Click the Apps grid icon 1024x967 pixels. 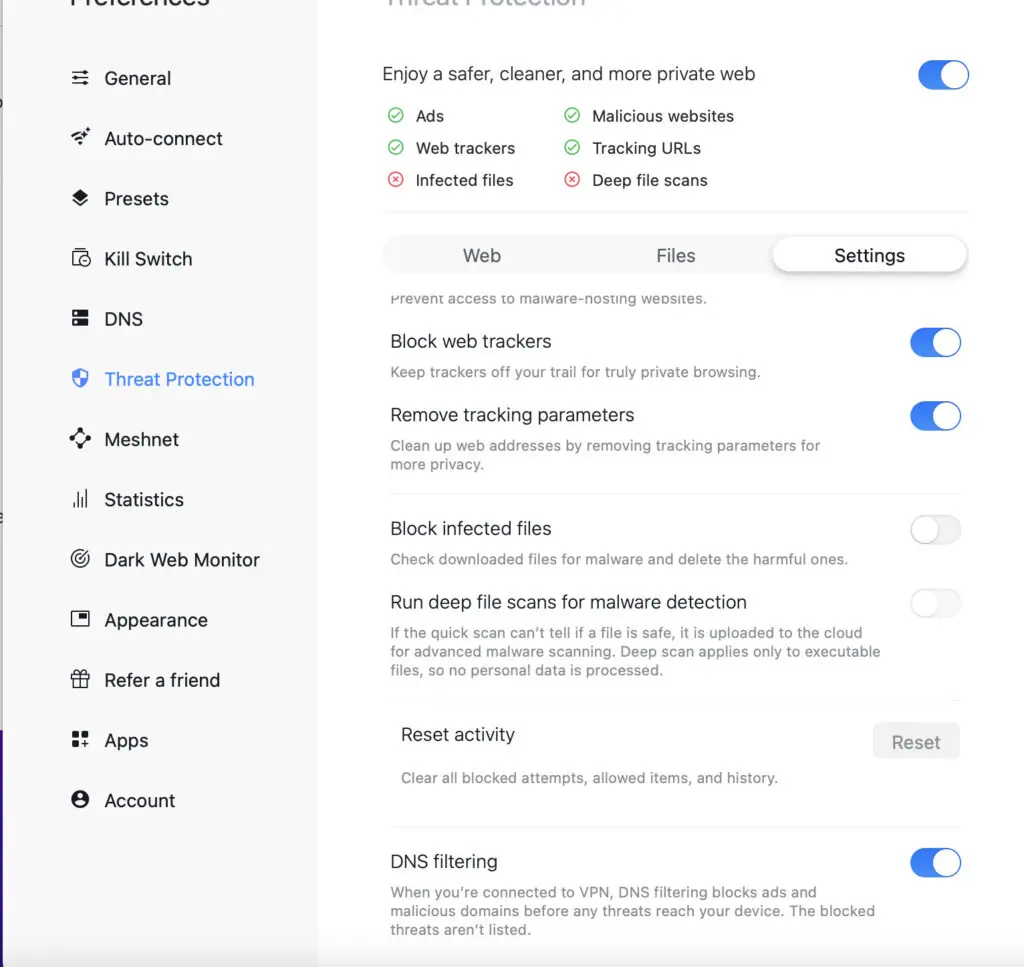80,739
